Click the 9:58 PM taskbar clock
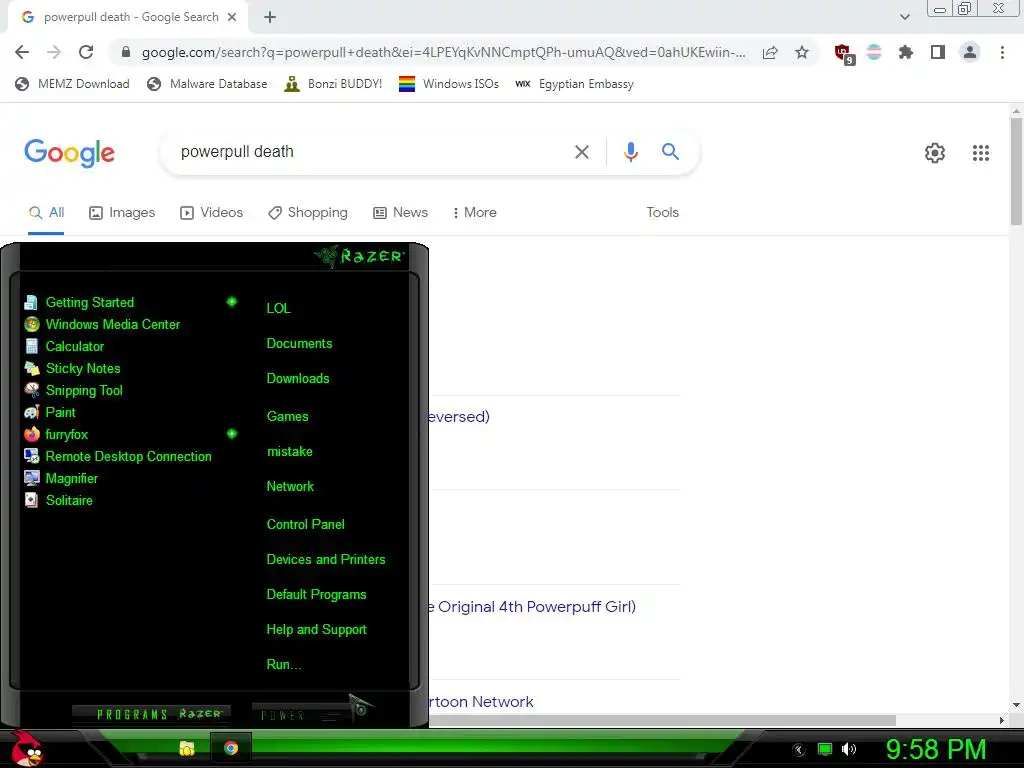The width and height of the screenshot is (1024, 768). click(x=935, y=749)
